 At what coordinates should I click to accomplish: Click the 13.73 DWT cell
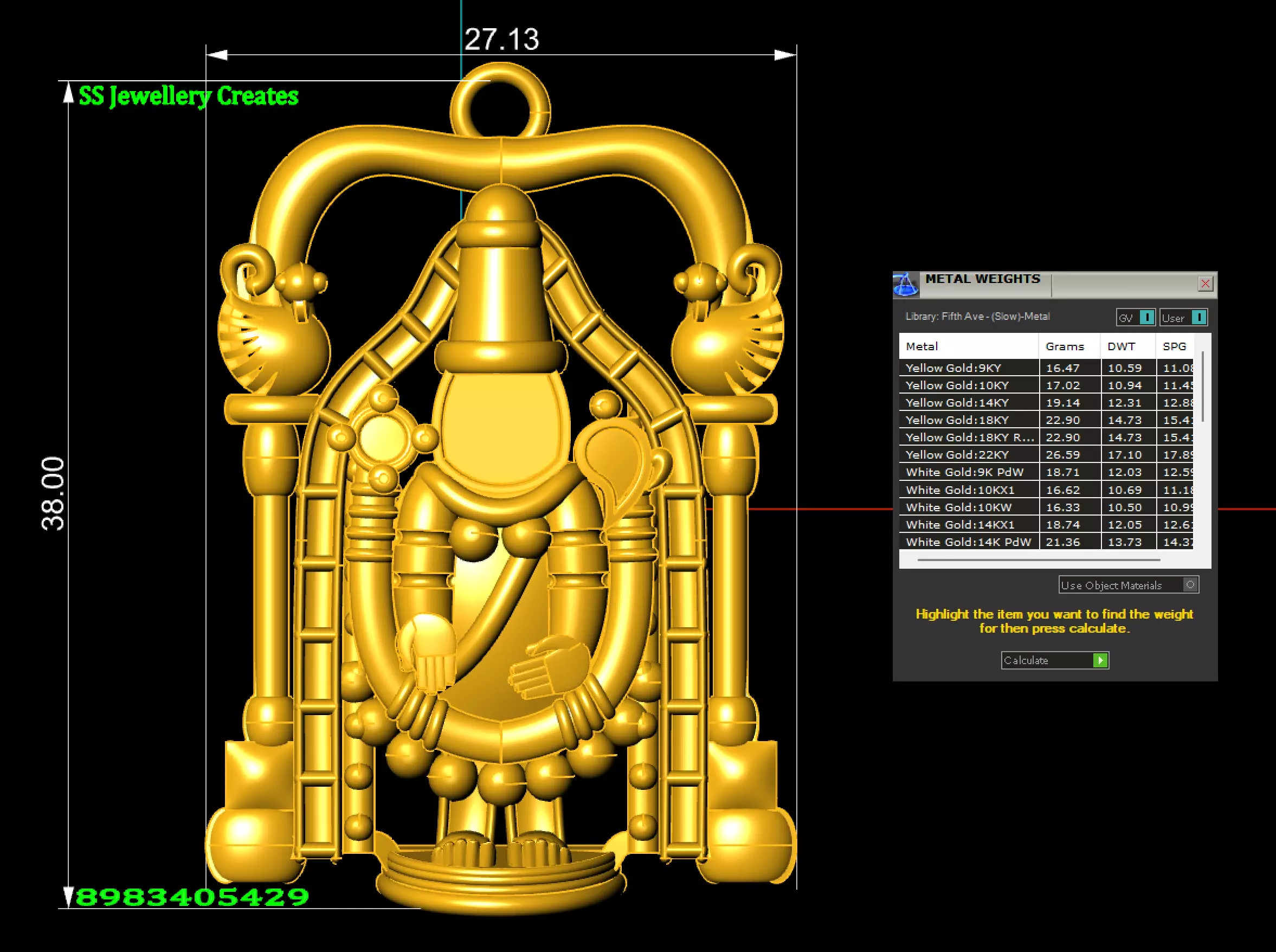[x=1129, y=542]
